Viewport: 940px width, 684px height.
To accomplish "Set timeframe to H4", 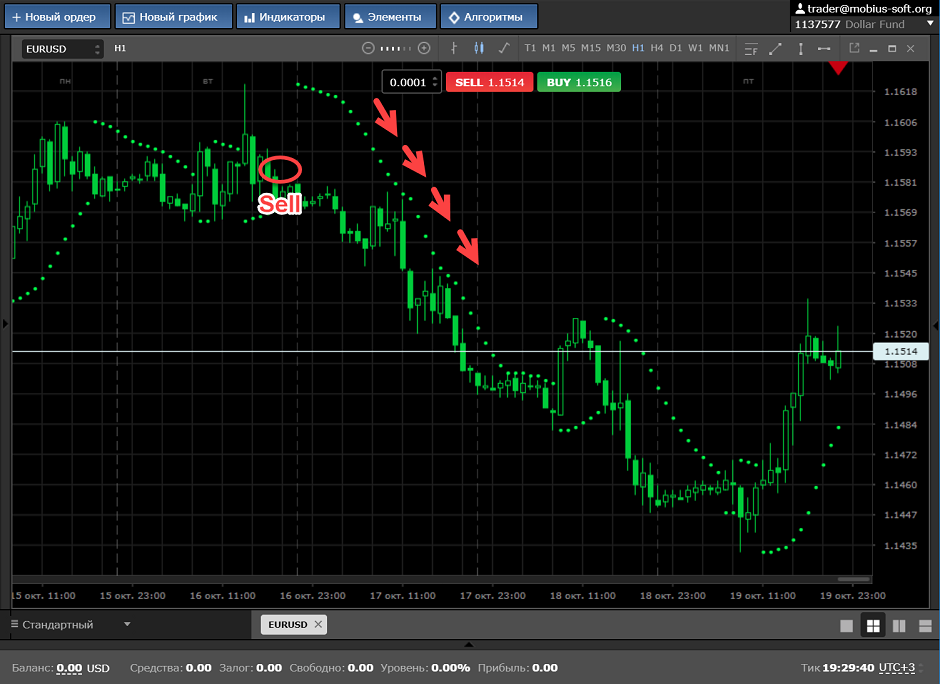I will [657, 48].
